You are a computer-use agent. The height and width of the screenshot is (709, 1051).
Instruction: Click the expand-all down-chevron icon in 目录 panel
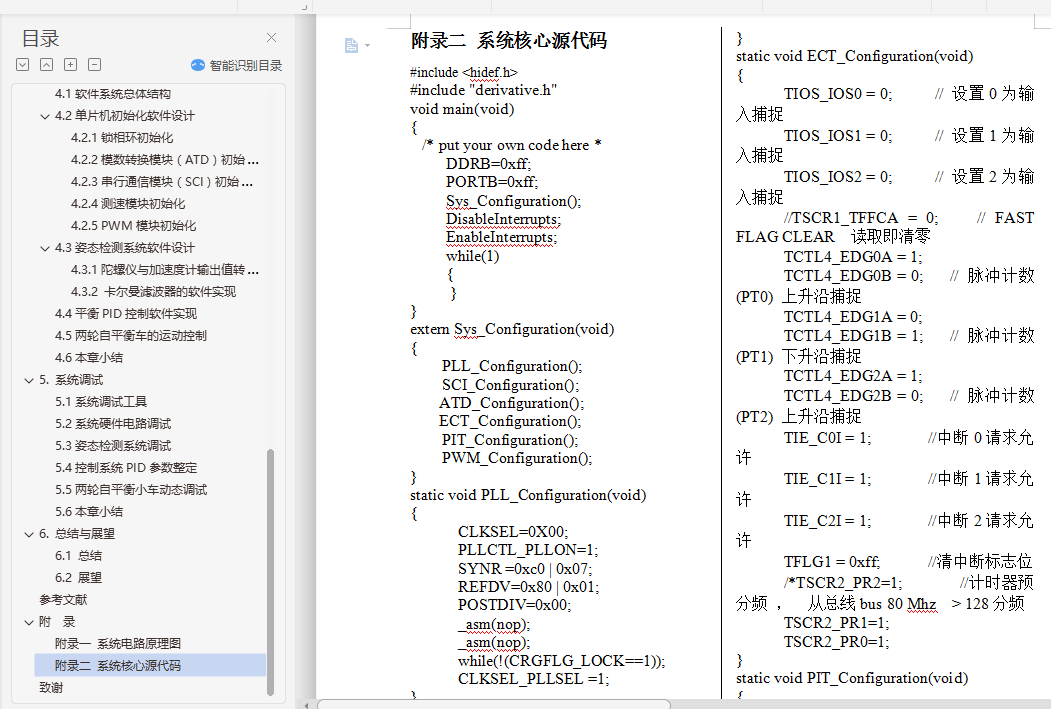pos(23,65)
